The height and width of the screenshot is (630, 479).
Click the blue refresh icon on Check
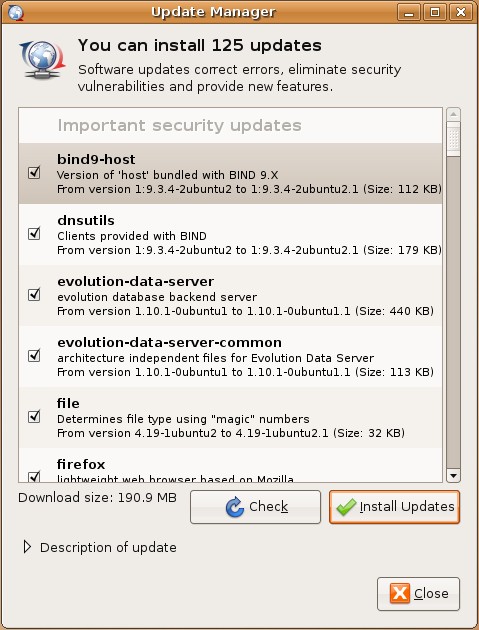pos(235,507)
